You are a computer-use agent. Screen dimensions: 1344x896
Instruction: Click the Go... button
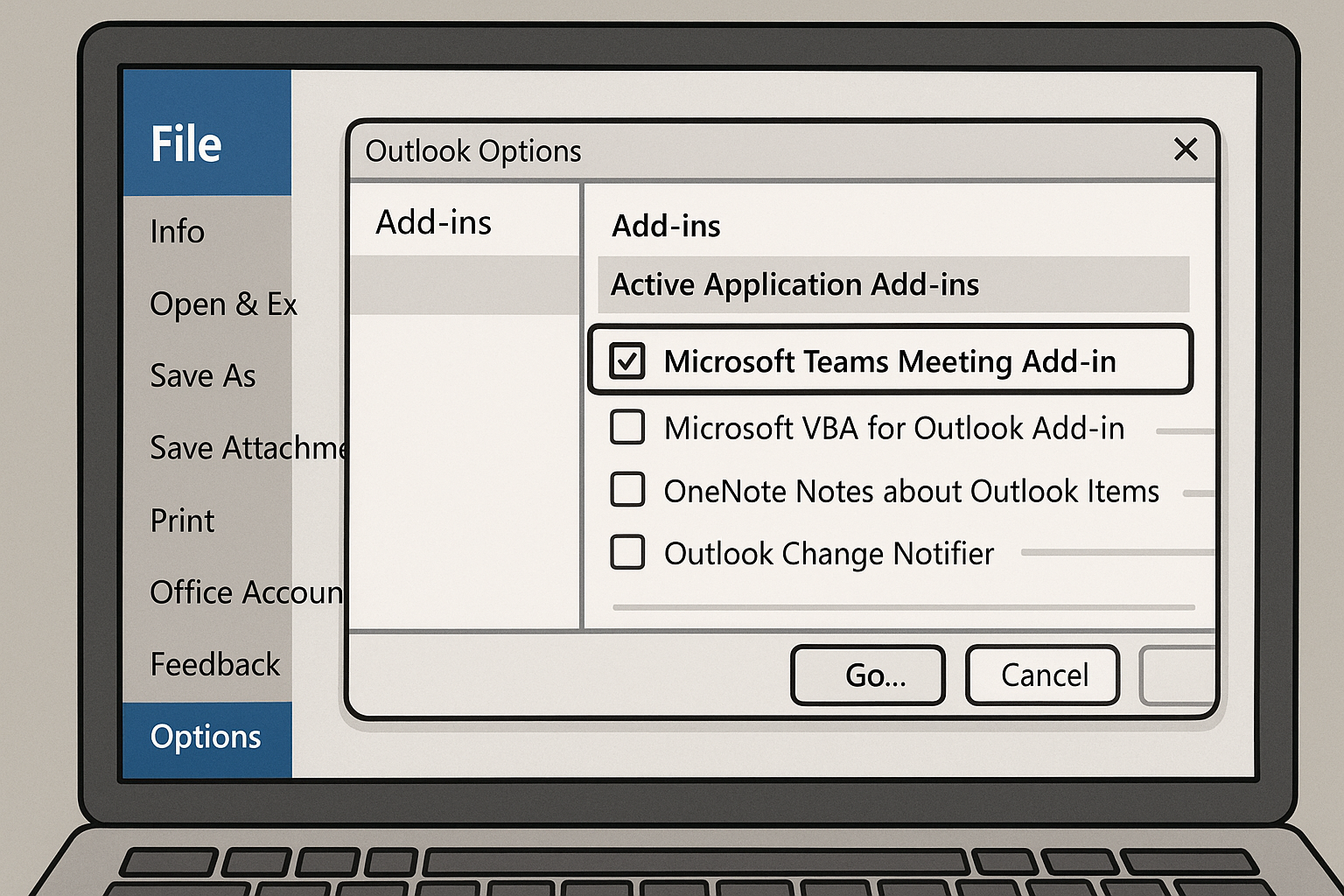point(868,675)
